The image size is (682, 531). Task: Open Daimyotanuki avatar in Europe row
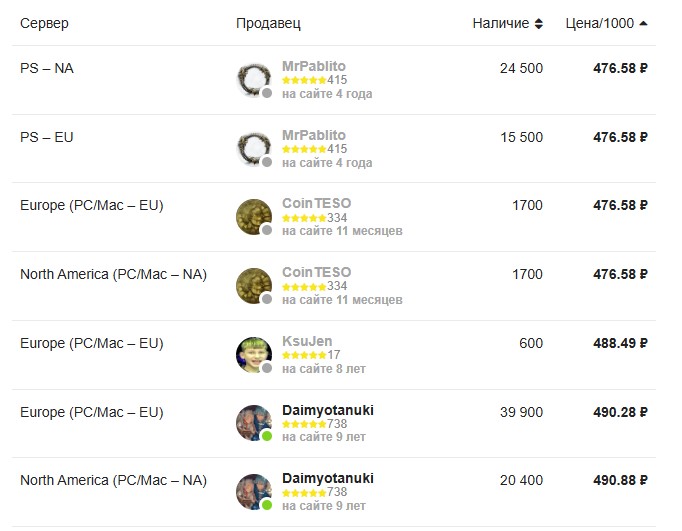[254, 423]
